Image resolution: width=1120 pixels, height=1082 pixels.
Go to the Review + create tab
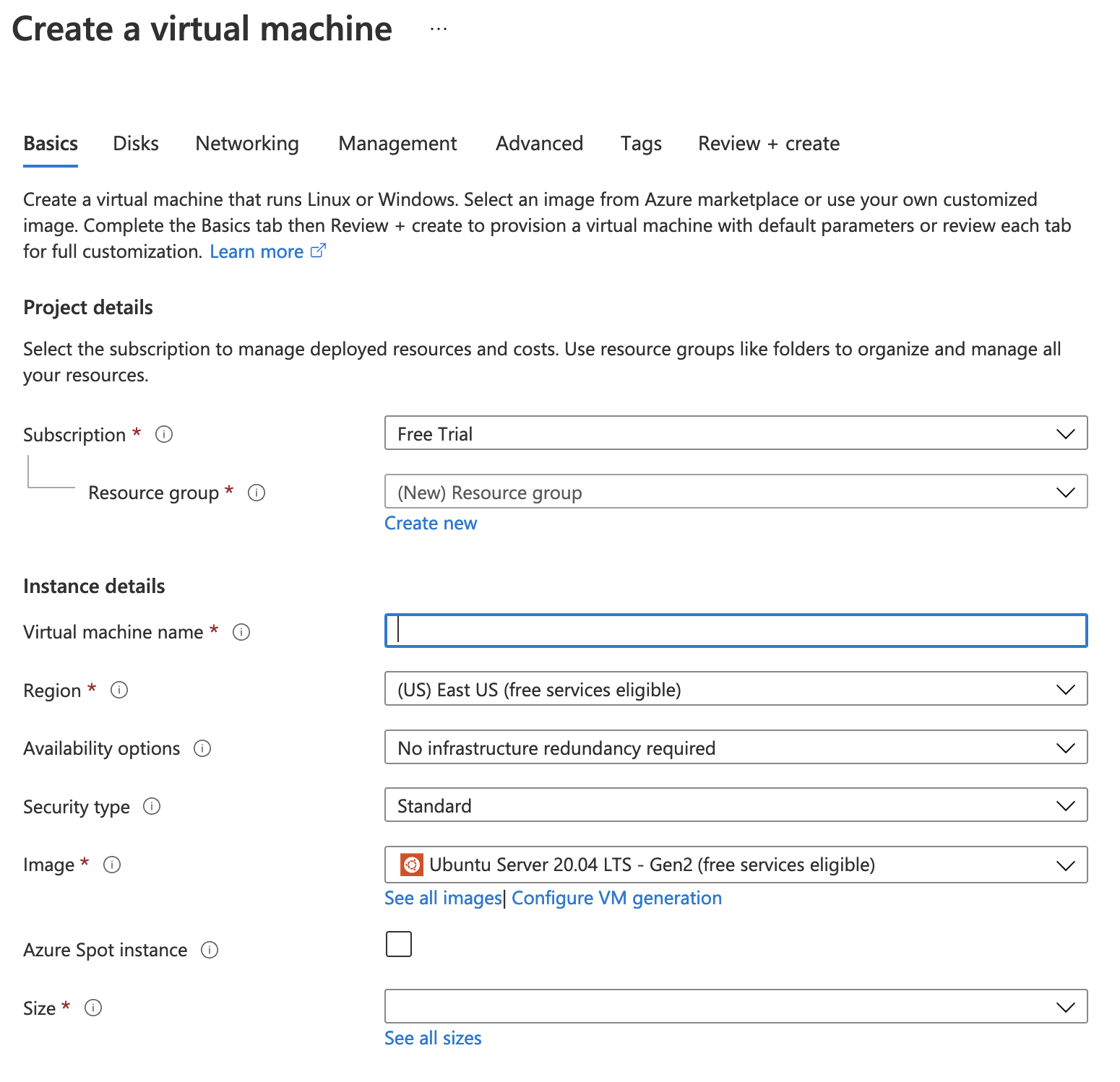(769, 144)
